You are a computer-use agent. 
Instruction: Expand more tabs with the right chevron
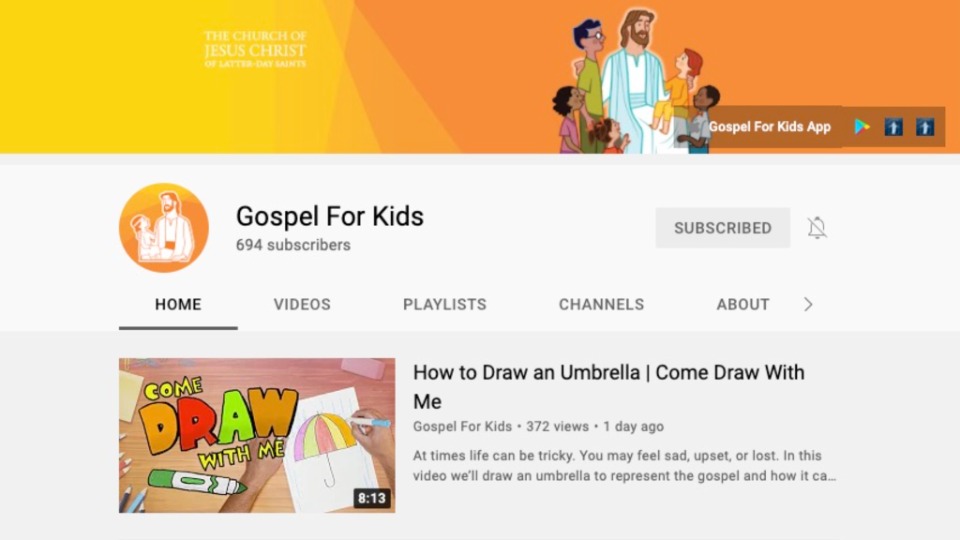tap(808, 304)
